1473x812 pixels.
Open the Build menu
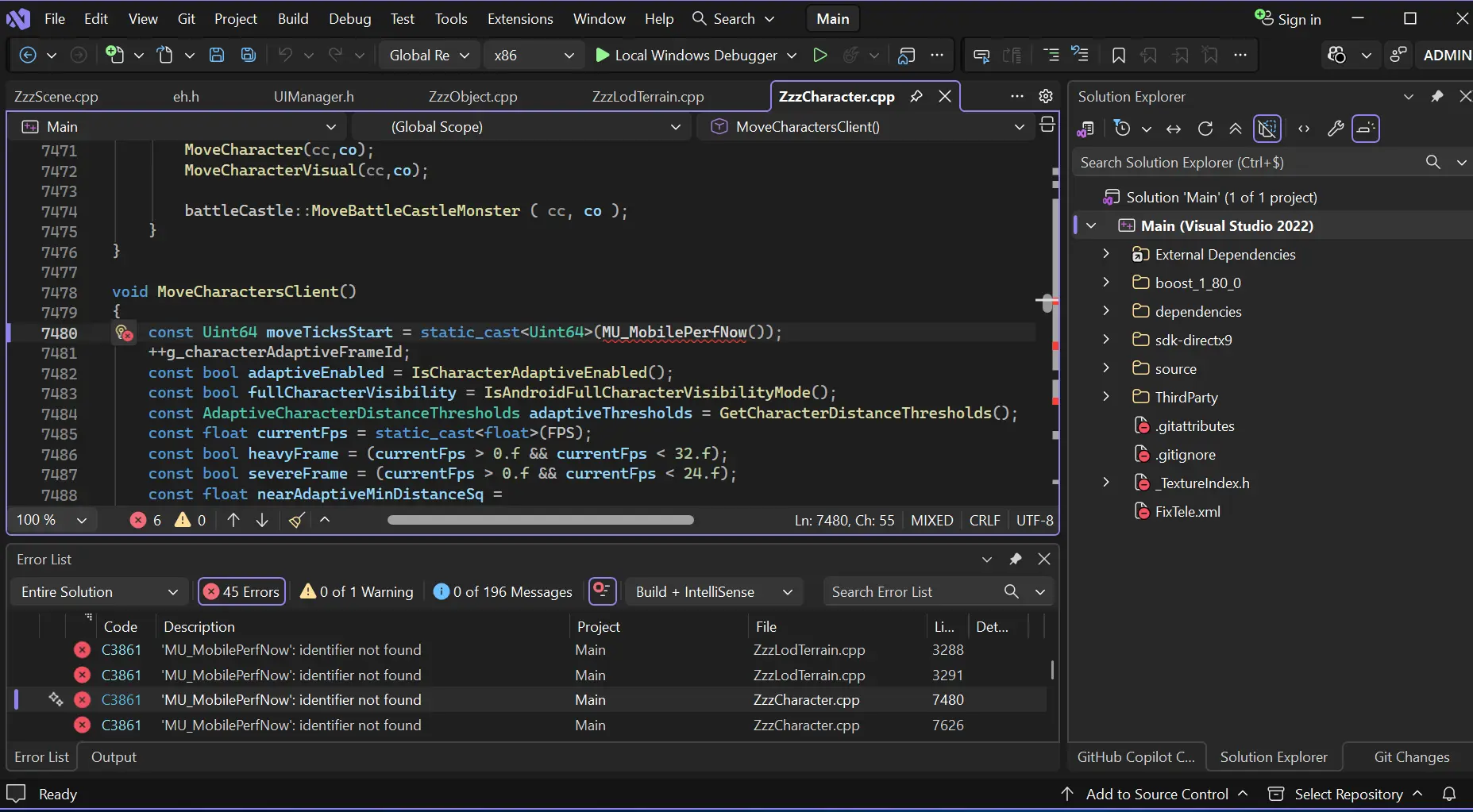[x=293, y=18]
